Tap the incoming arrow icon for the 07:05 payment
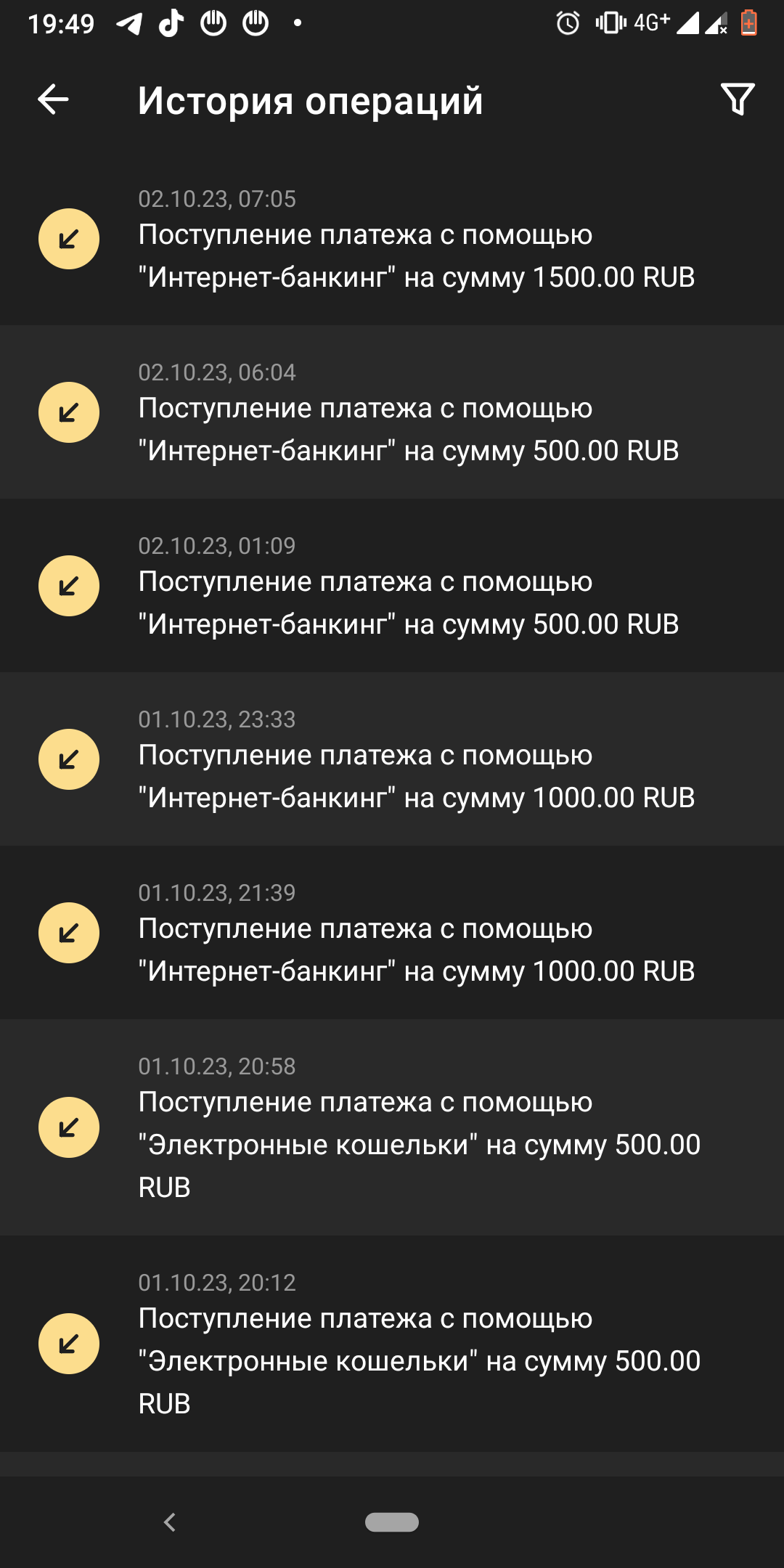784x1568 pixels. pyautogui.click(x=69, y=239)
